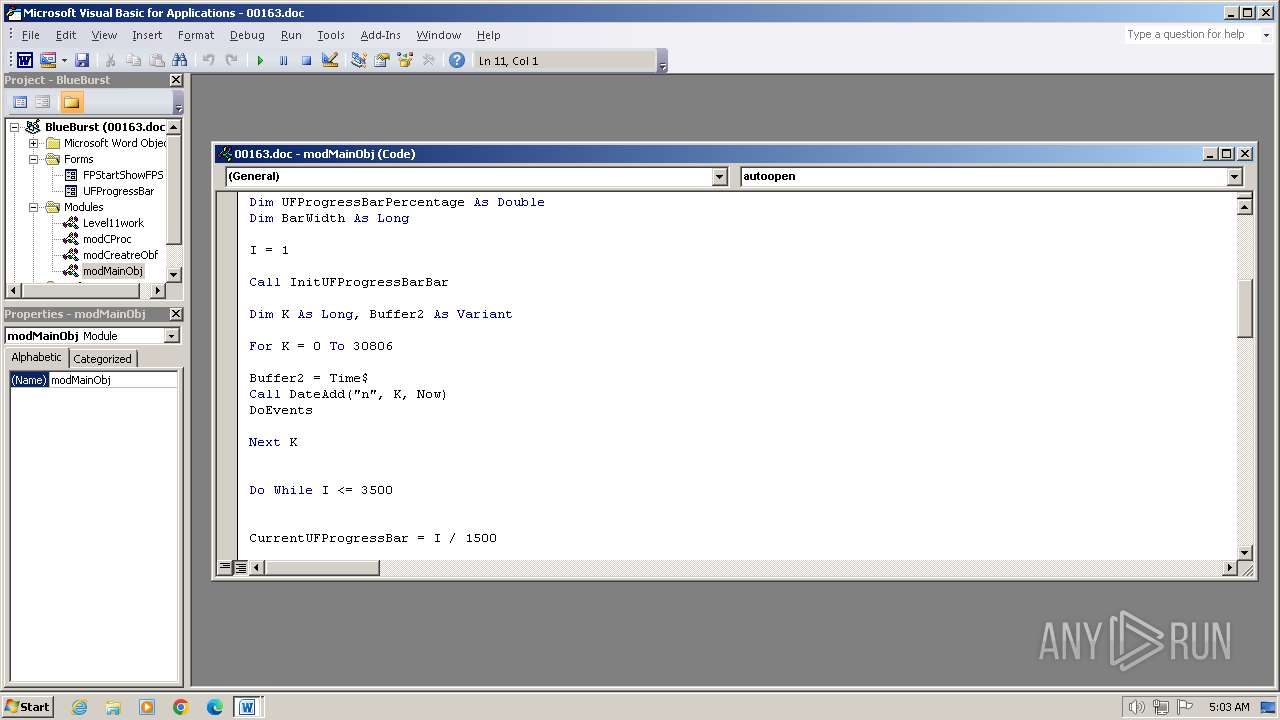Click the Break pause icon
Viewport: 1280px width, 720px height.
283,61
